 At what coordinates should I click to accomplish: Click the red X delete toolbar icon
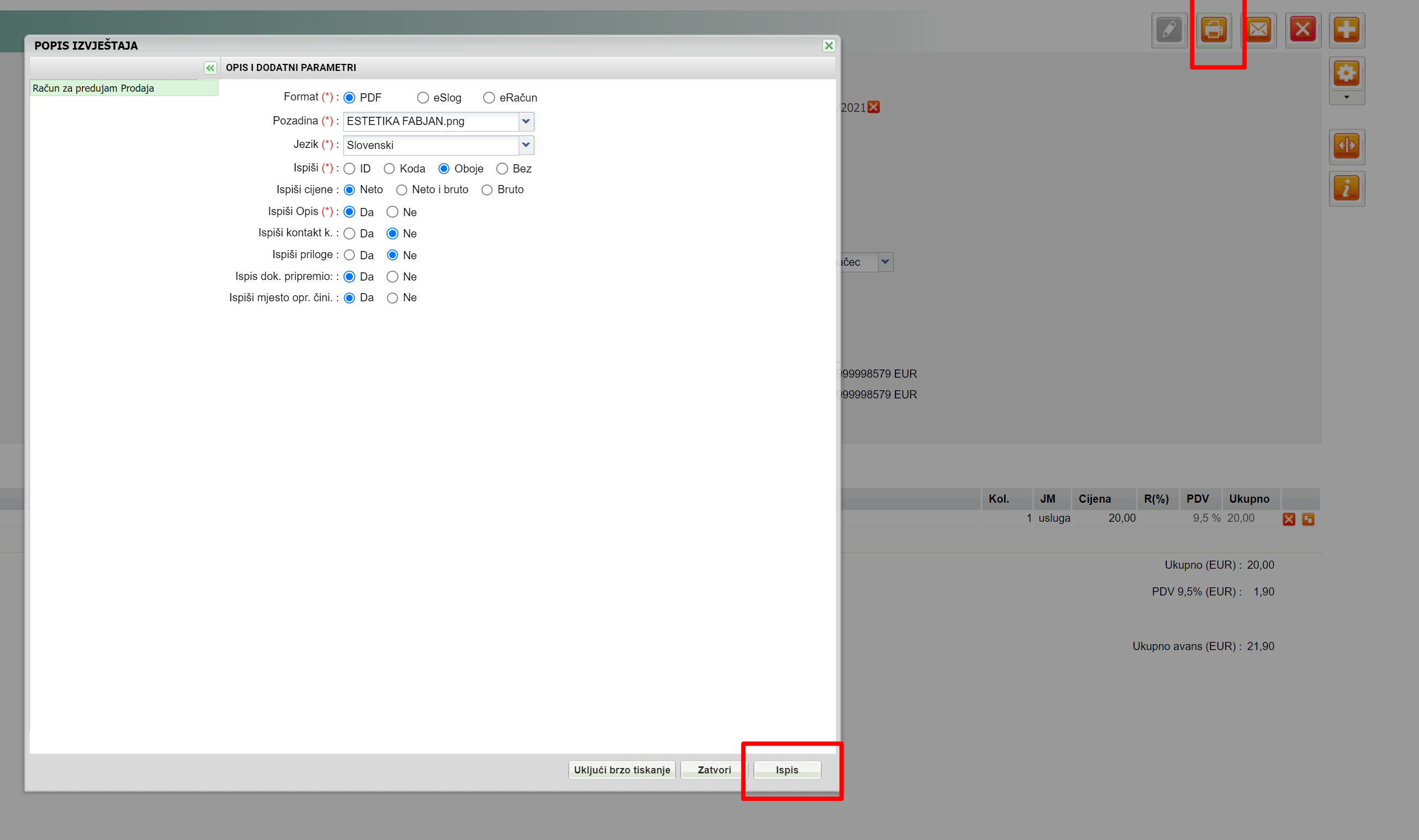(1302, 29)
